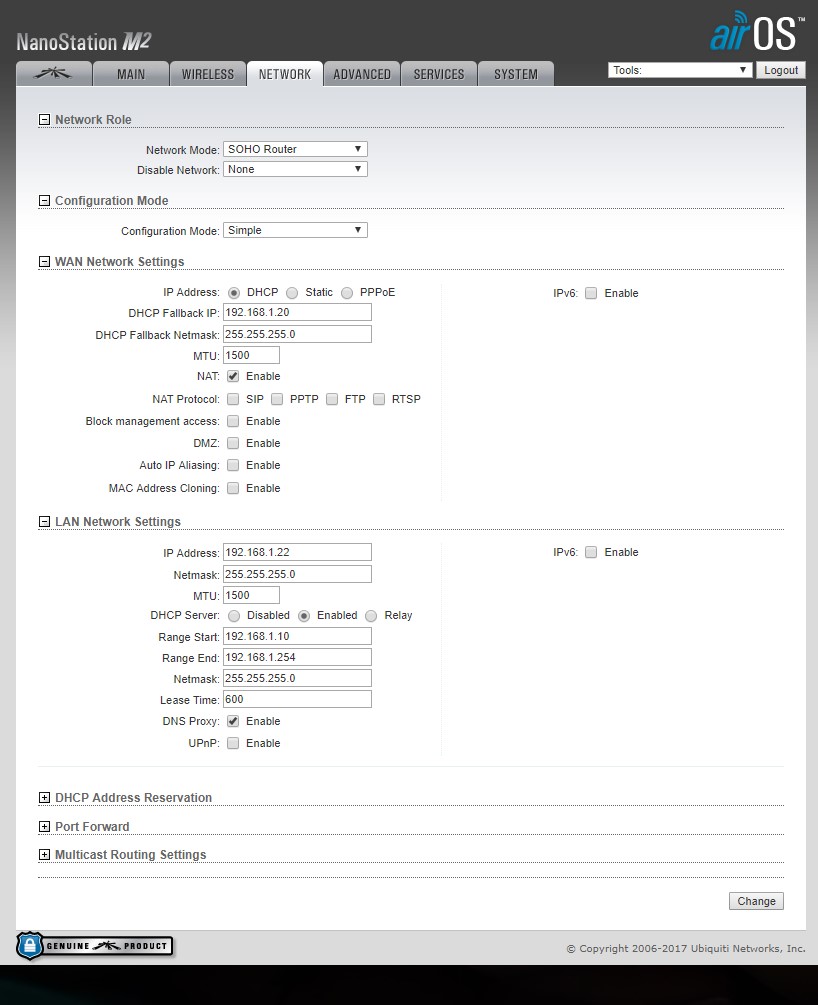Switch to the SYSTEM tab
Image resolution: width=818 pixels, height=1005 pixels.
point(515,74)
